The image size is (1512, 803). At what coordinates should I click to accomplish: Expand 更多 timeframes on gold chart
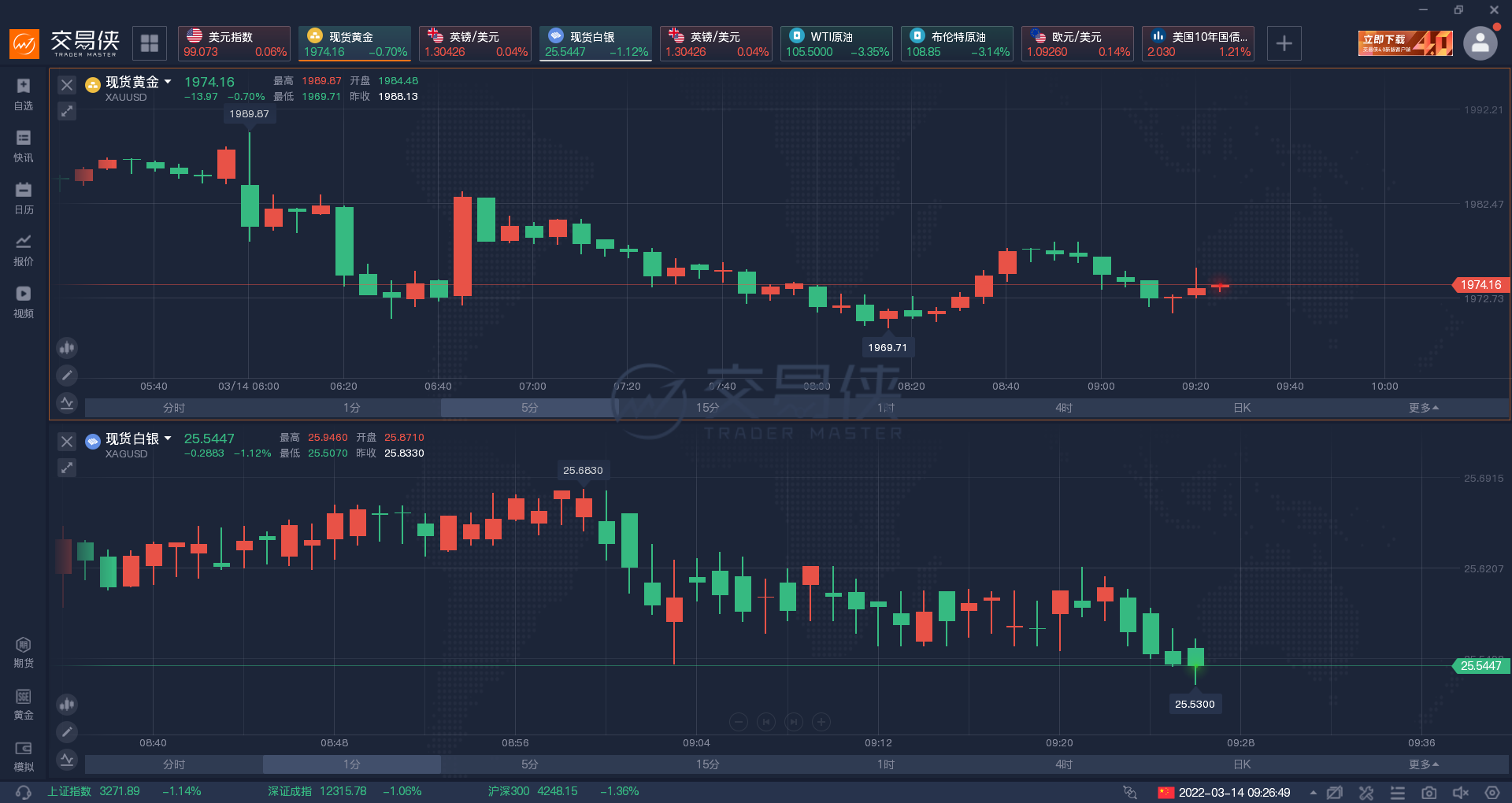pos(1424,408)
